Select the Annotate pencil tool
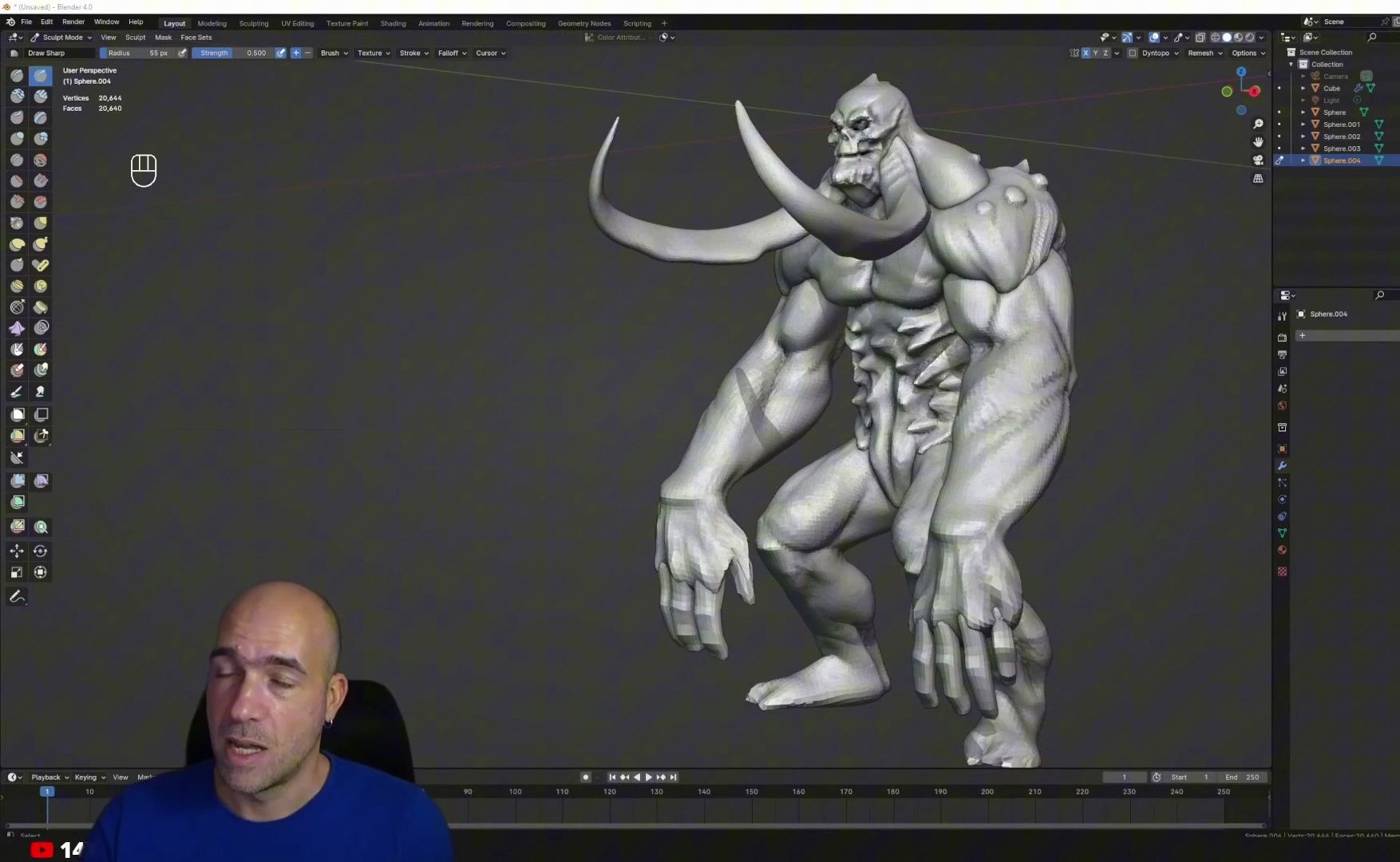The width and height of the screenshot is (1400, 862). (17, 597)
